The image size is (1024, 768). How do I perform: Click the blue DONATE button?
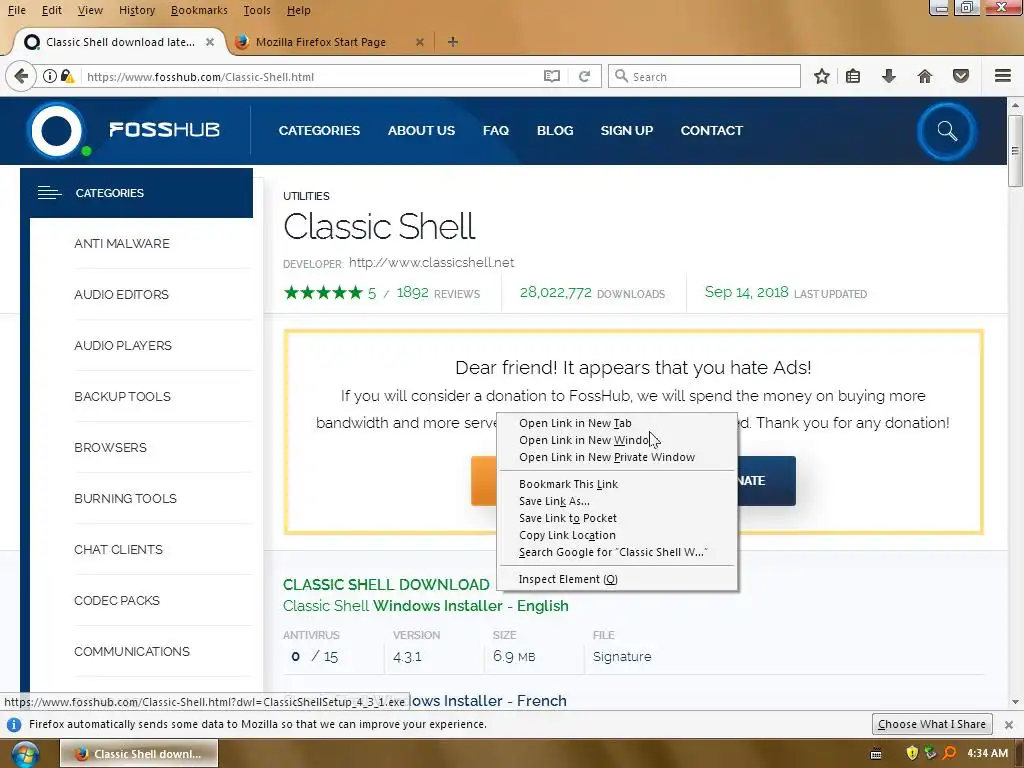[766, 481]
